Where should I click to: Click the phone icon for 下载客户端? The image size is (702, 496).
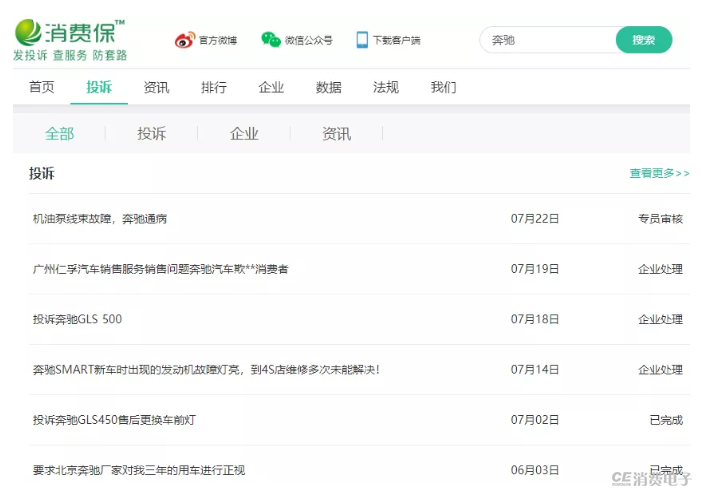pyautogui.click(x=362, y=40)
